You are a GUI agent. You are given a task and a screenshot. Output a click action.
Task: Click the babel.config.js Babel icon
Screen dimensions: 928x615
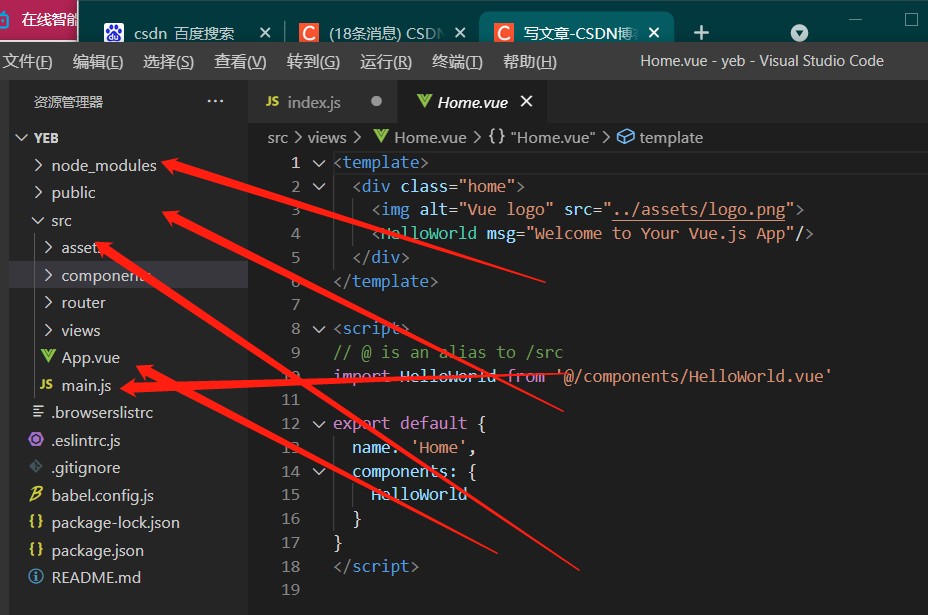point(36,494)
